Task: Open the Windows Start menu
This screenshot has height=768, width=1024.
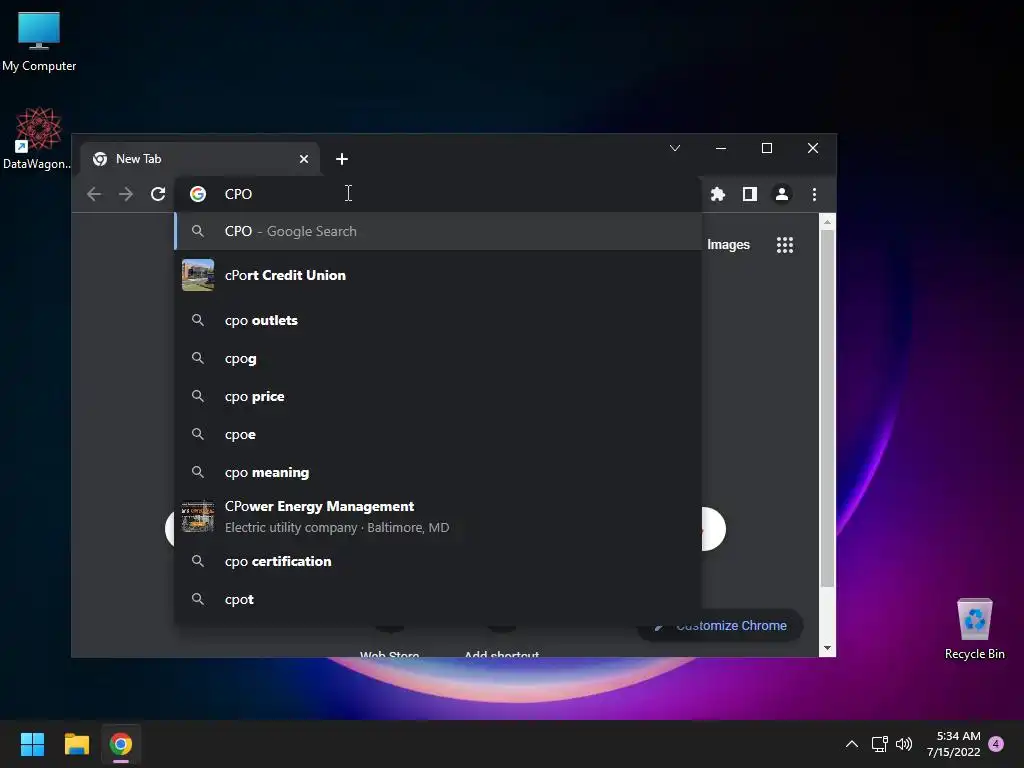Action: pos(32,744)
